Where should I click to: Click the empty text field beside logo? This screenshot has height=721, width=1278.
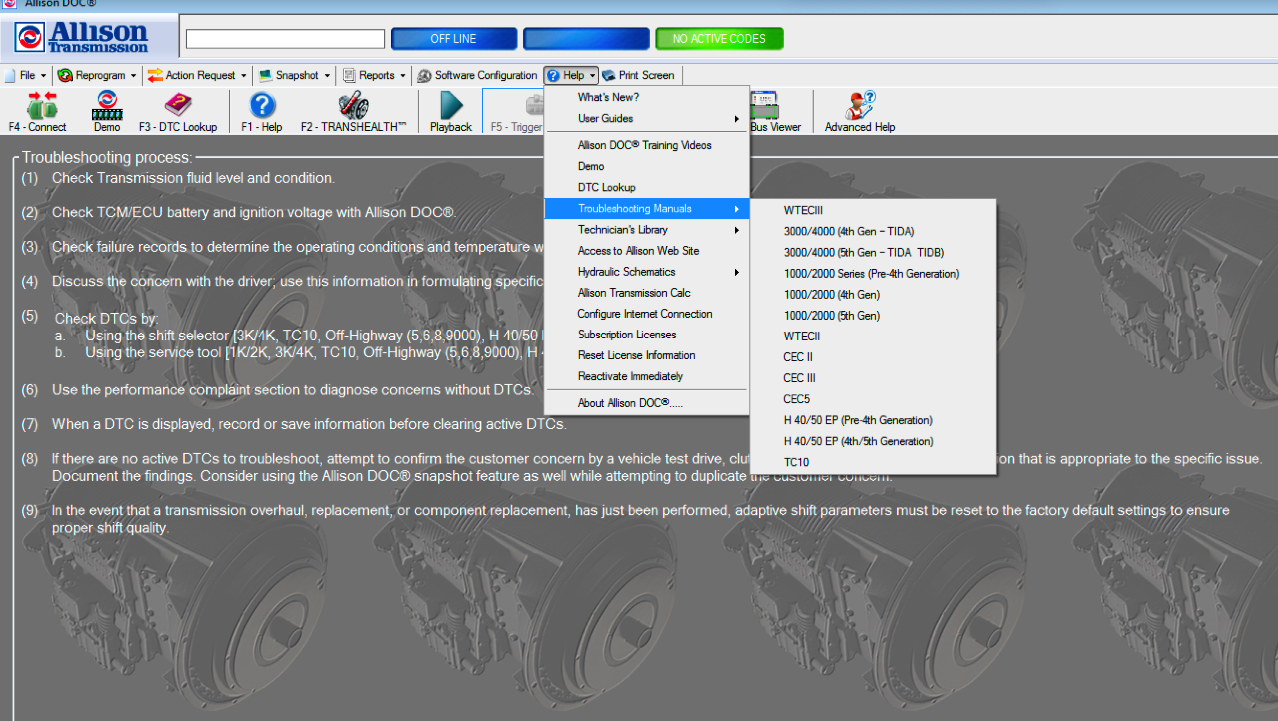coord(285,39)
